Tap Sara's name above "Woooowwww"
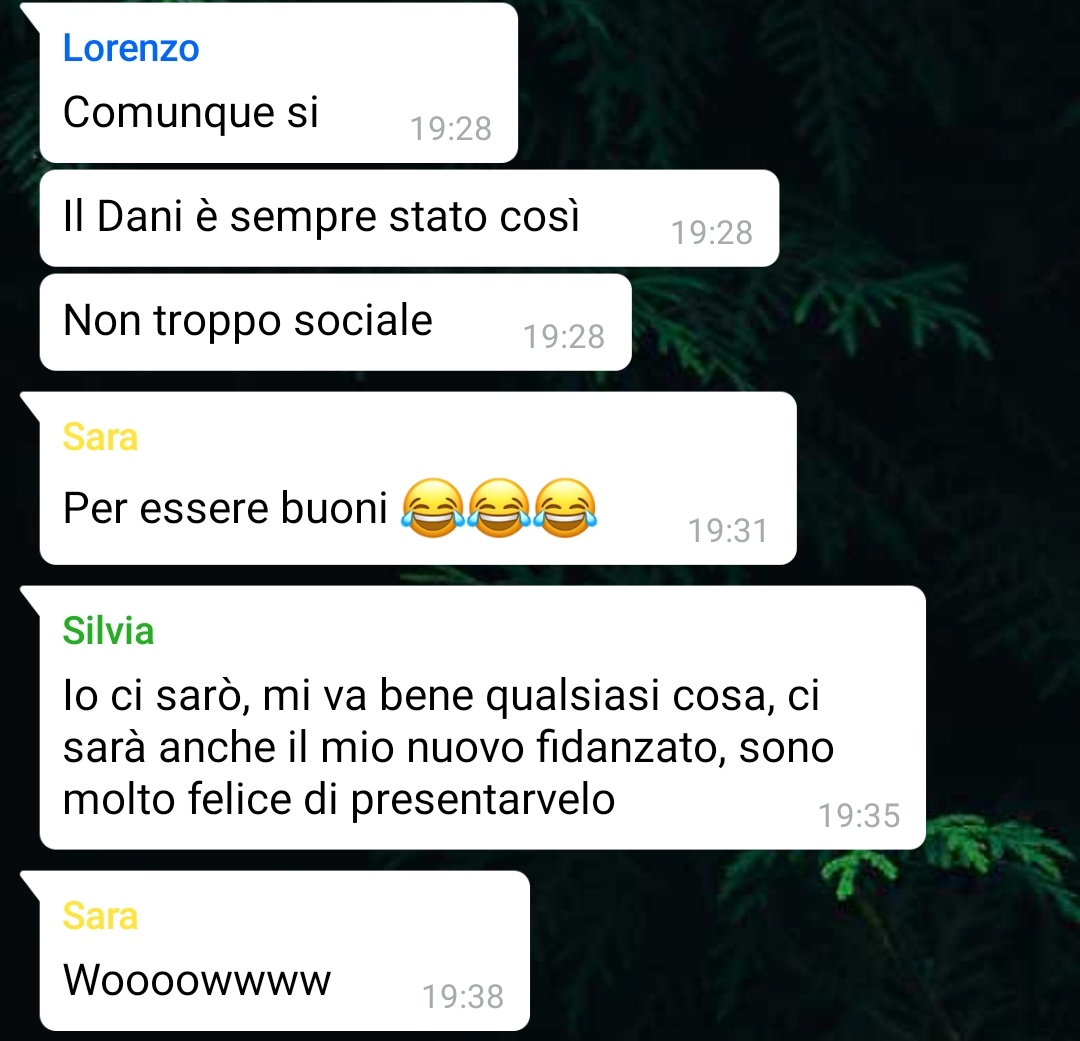 pos(101,916)
